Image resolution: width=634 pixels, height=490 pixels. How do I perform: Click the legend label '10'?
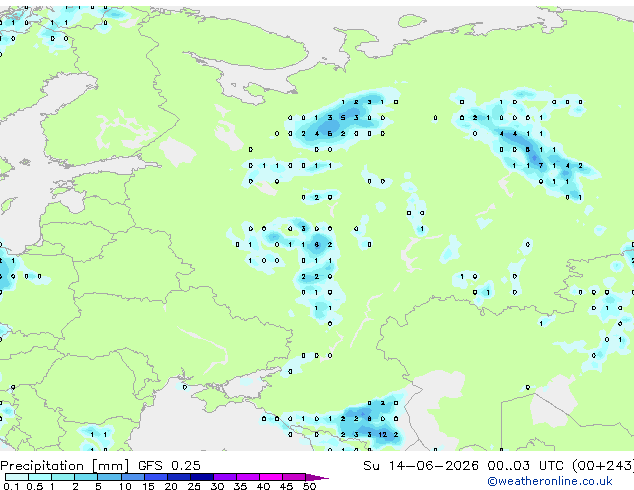(125, 486)
